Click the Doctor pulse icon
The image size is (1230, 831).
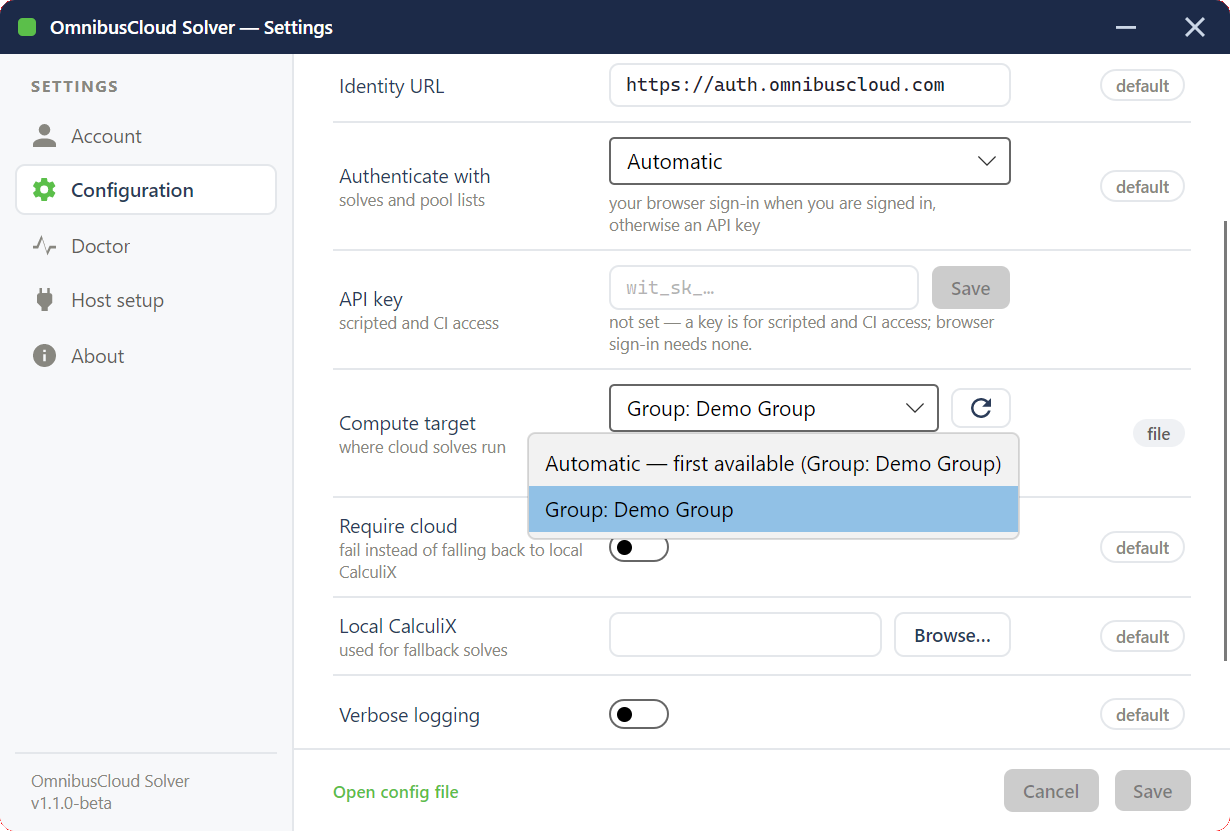pos(44,246)
